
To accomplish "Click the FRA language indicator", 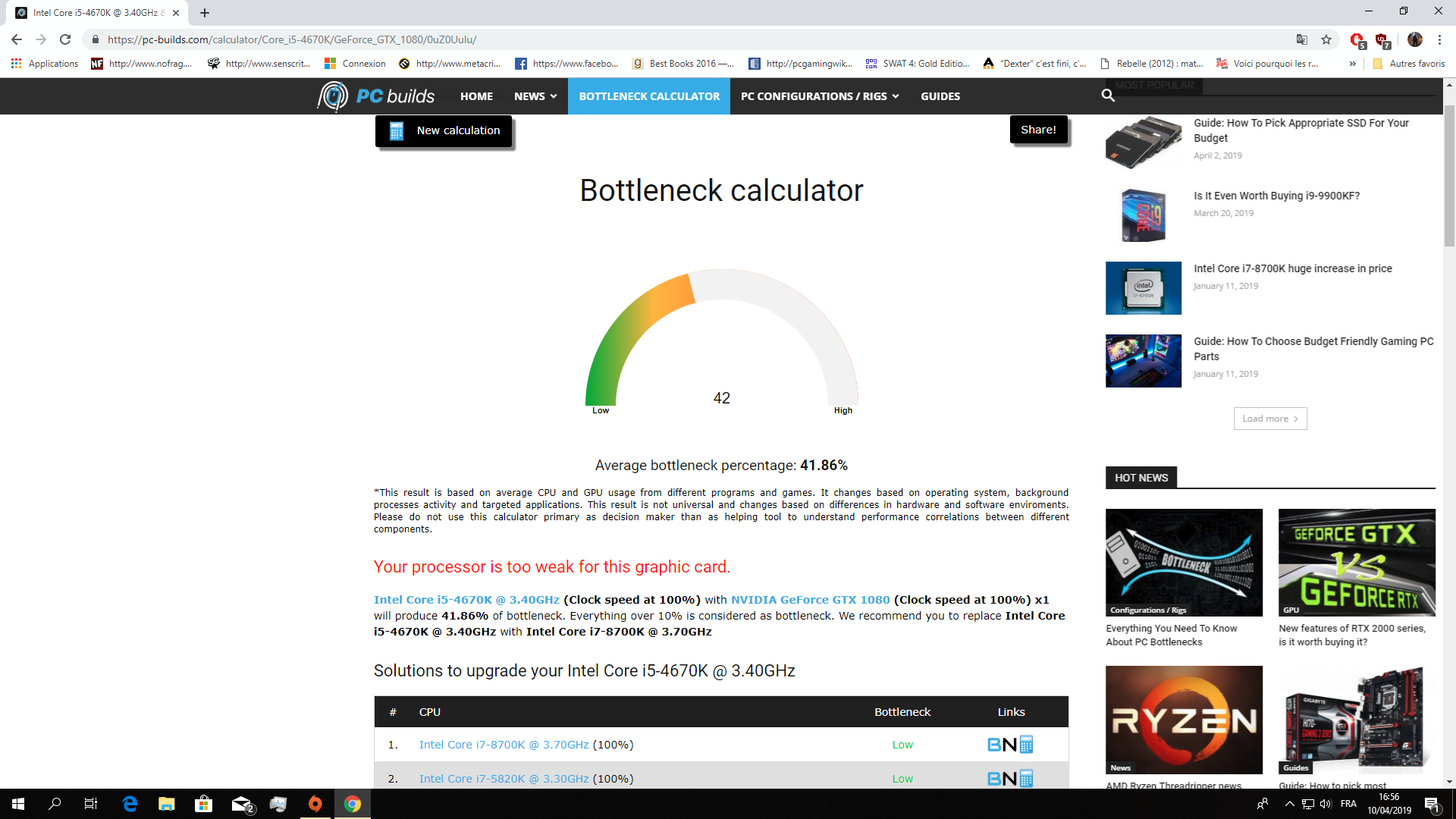I will tap(1348, 804).
